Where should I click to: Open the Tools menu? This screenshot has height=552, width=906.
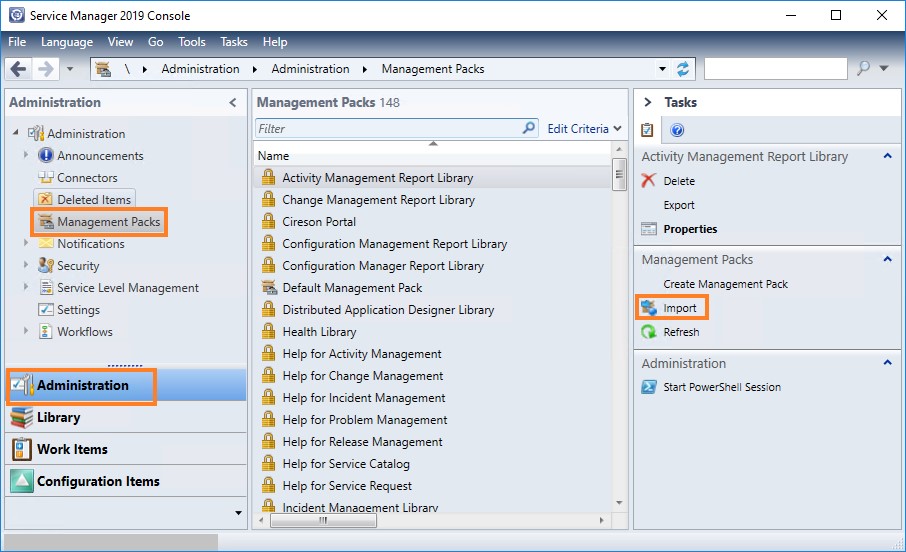point(192,42)
